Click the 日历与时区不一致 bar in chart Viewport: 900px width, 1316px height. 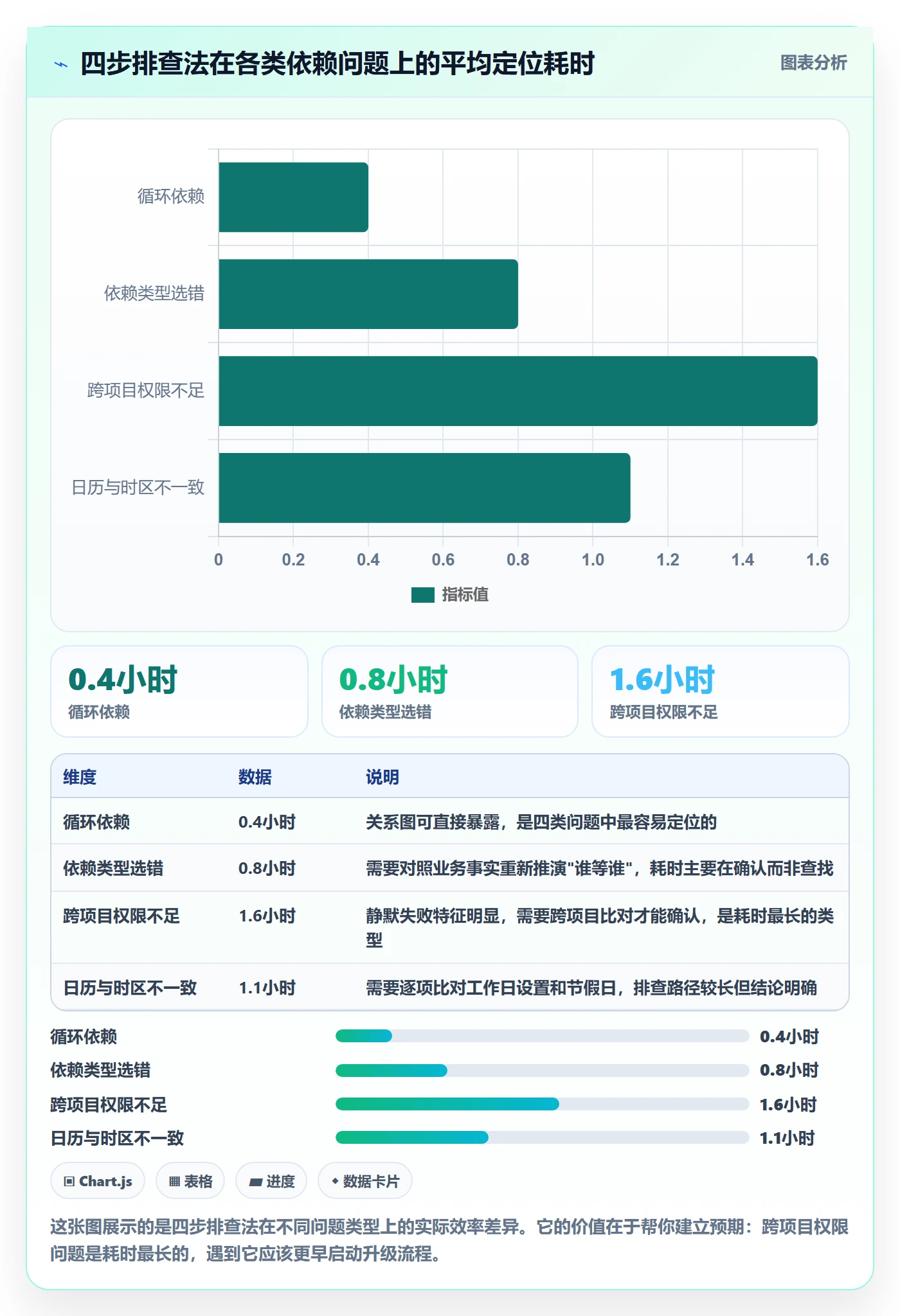click(x=424, y=488)
